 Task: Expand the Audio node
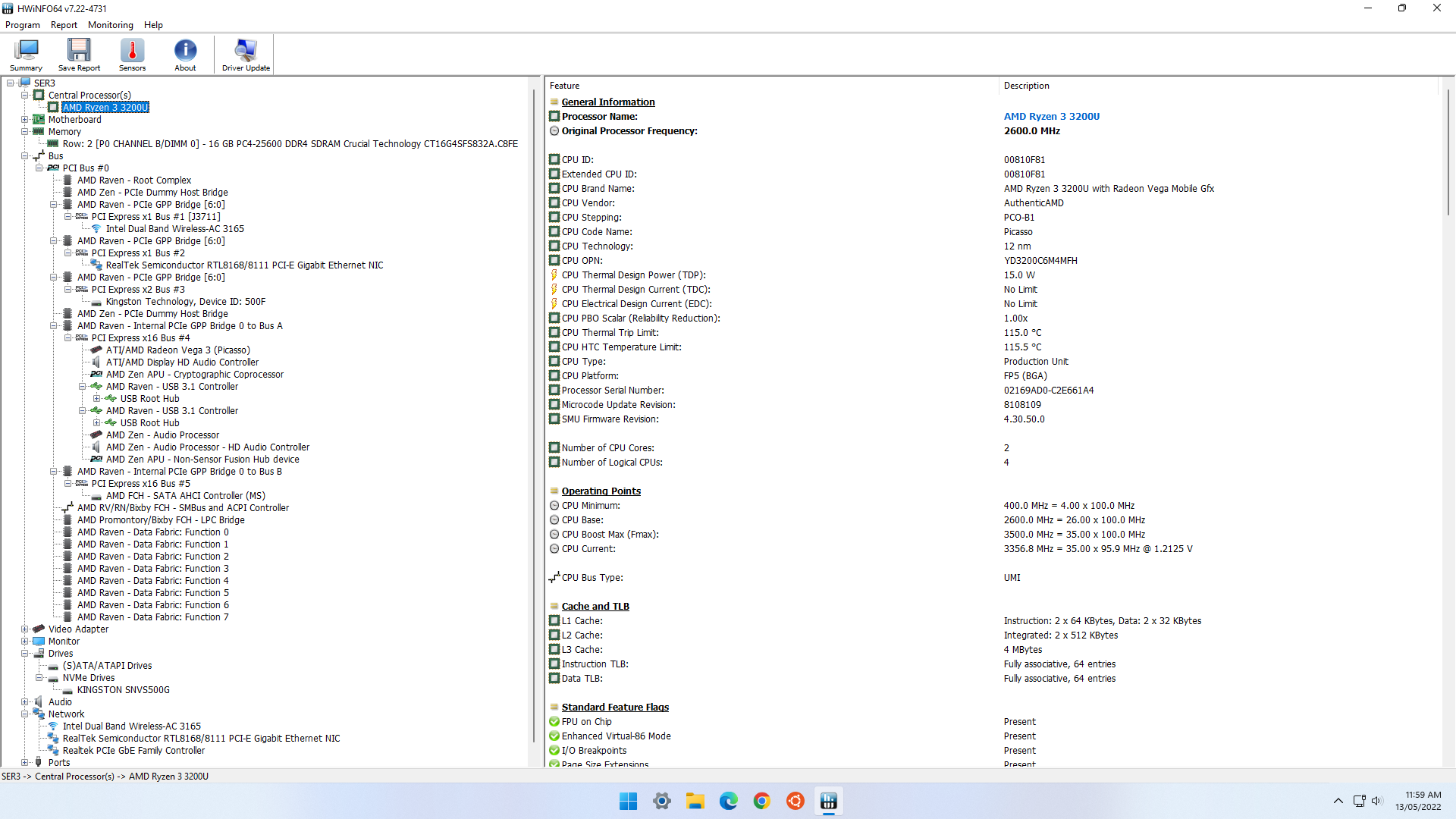pos(25,702)
